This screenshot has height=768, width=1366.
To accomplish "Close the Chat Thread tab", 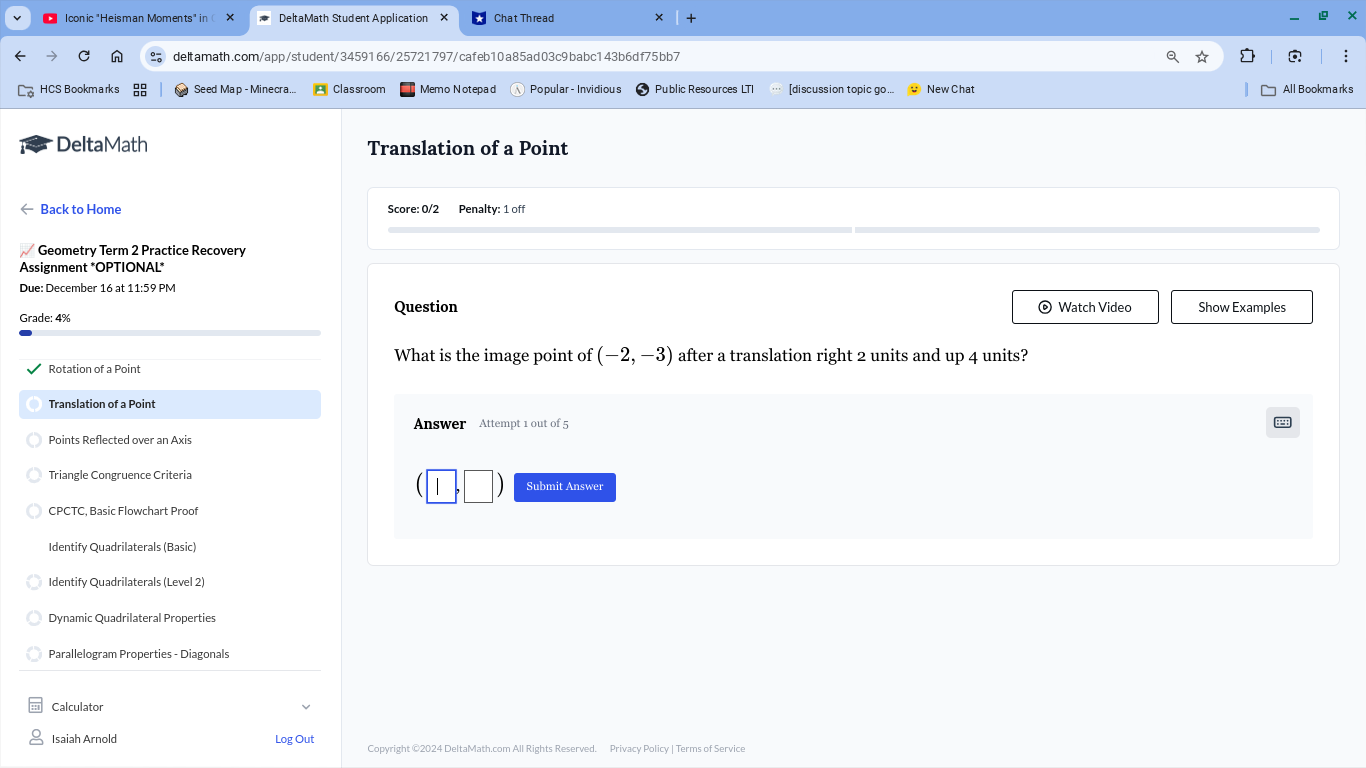I will click(659, 18).
